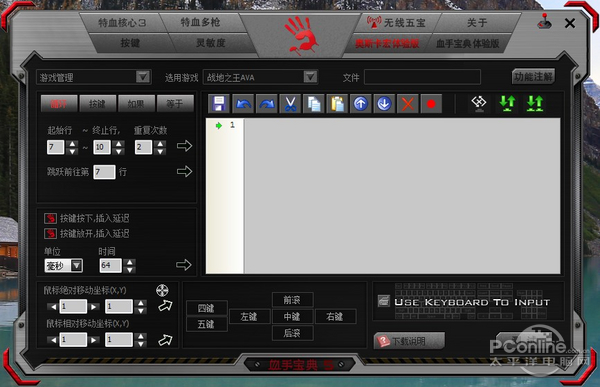Click the copy pages icon
The height and width of the screenshot is (387, 600).
coord(314,104)
